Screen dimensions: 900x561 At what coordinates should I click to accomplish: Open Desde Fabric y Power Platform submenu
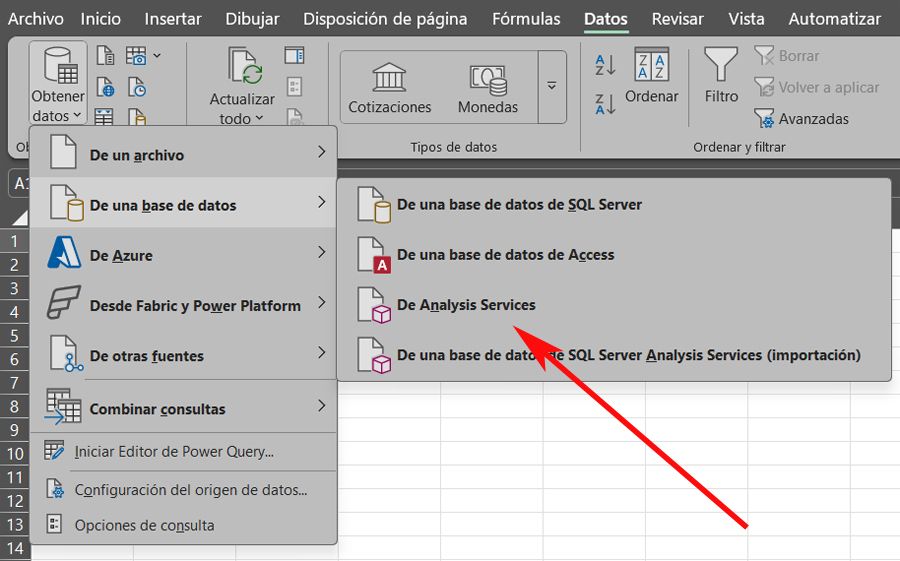[x=183, y=304]
